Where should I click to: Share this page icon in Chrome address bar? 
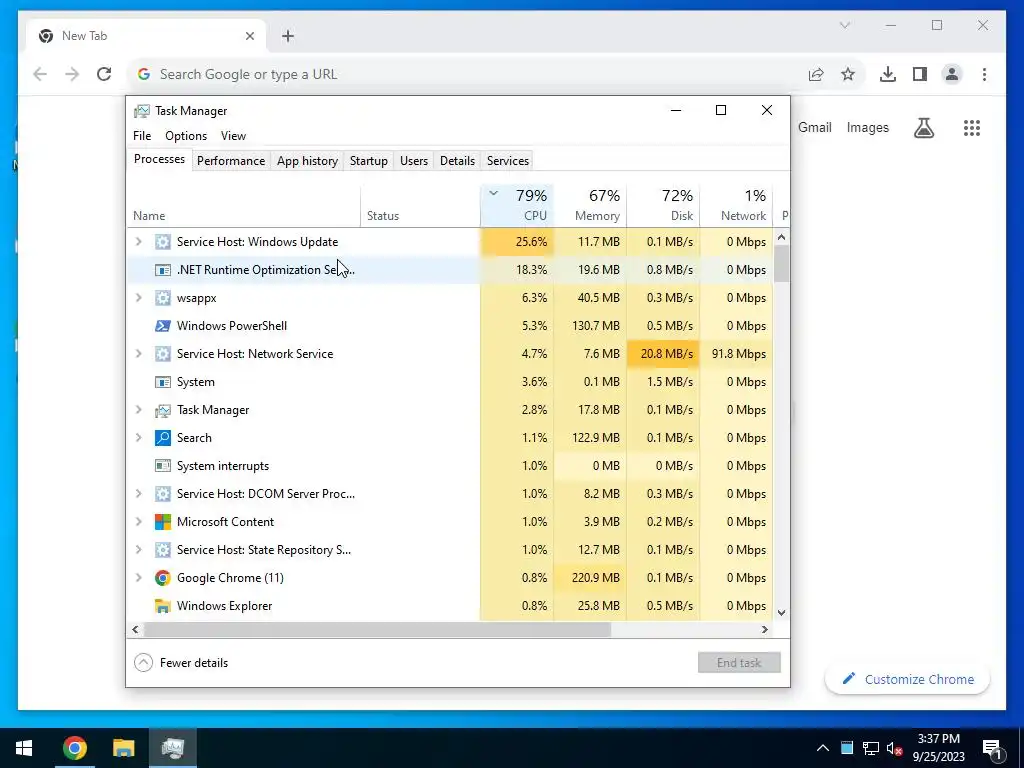coord(816,74)
